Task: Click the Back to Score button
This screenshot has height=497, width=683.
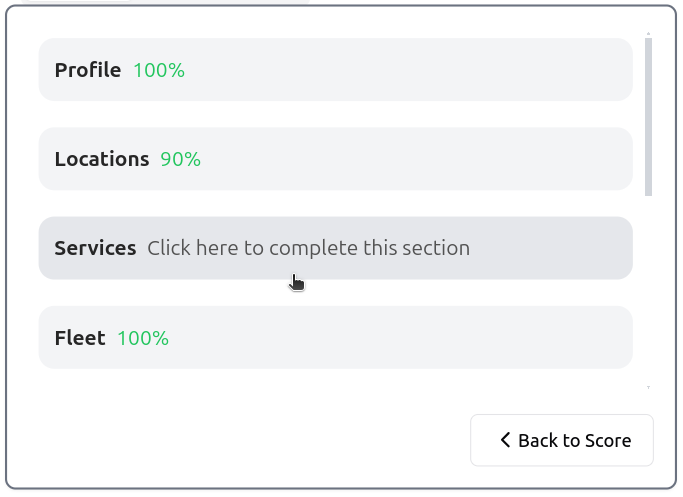Action: (562, 440)
